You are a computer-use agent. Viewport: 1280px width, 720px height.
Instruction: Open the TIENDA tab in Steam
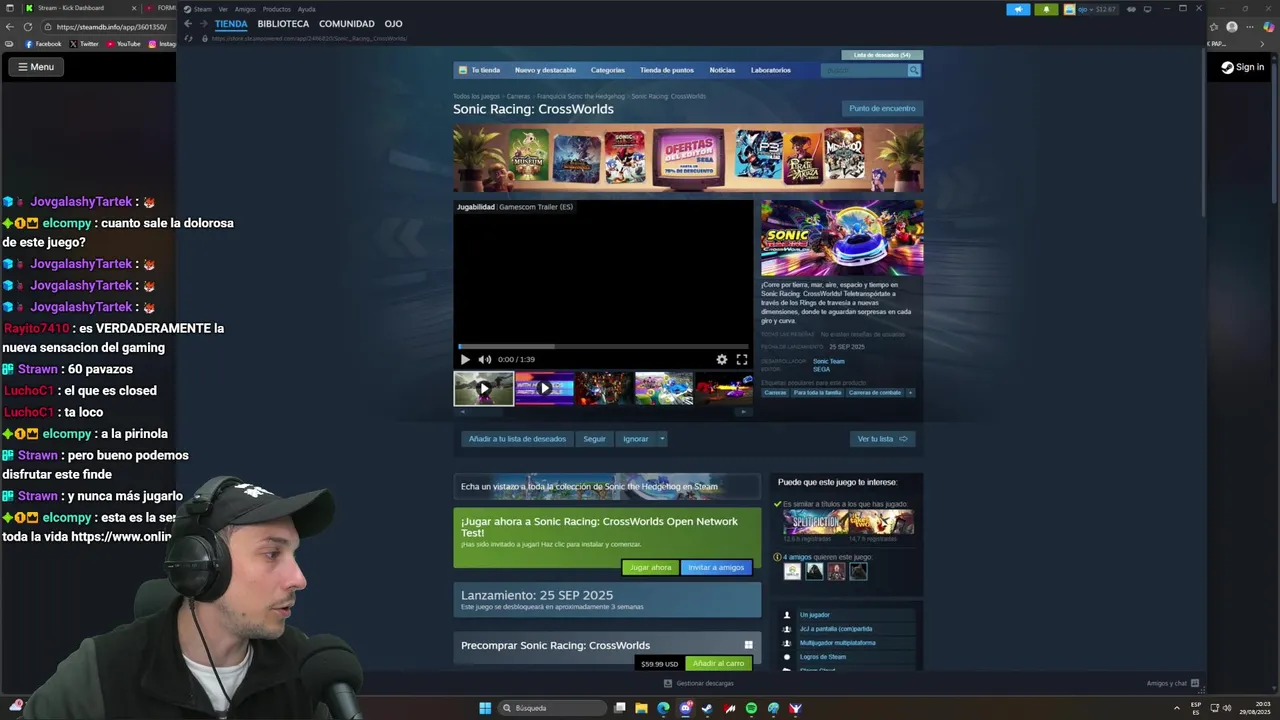[x=231, y=24]
